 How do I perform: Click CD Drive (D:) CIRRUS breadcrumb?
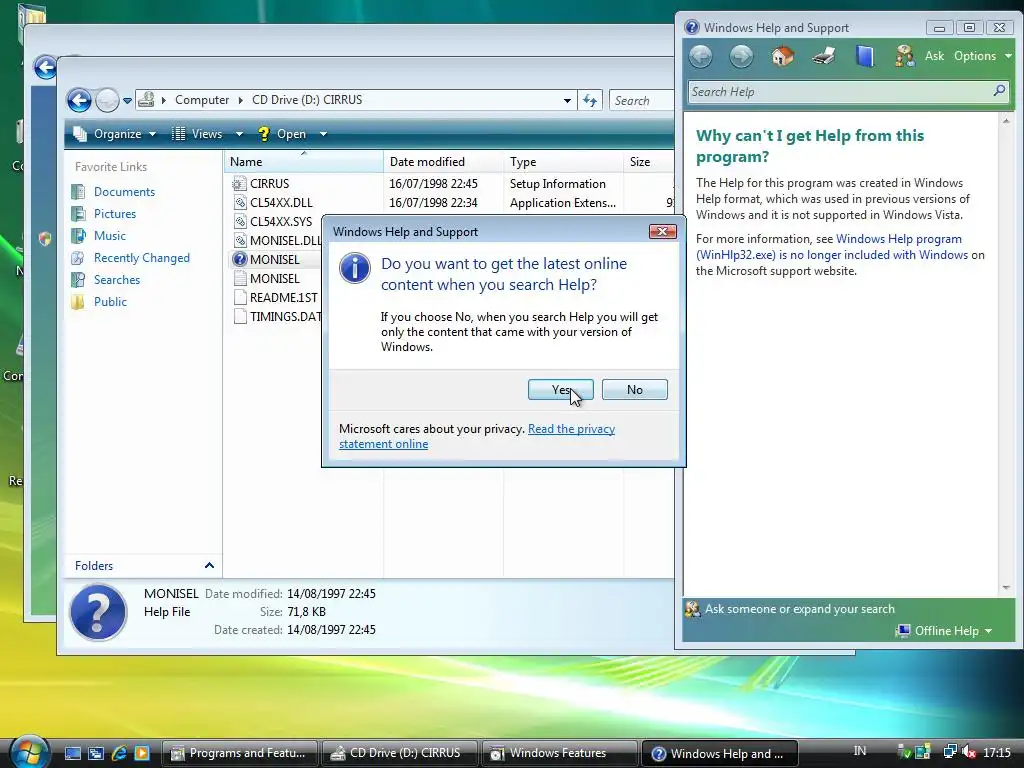pos(307,100)
